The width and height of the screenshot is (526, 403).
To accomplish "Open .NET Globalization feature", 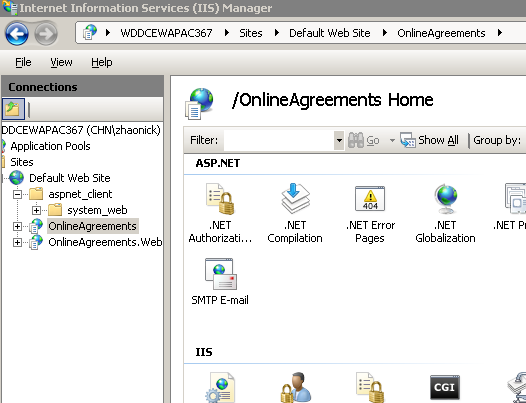I will click(445, 199).
